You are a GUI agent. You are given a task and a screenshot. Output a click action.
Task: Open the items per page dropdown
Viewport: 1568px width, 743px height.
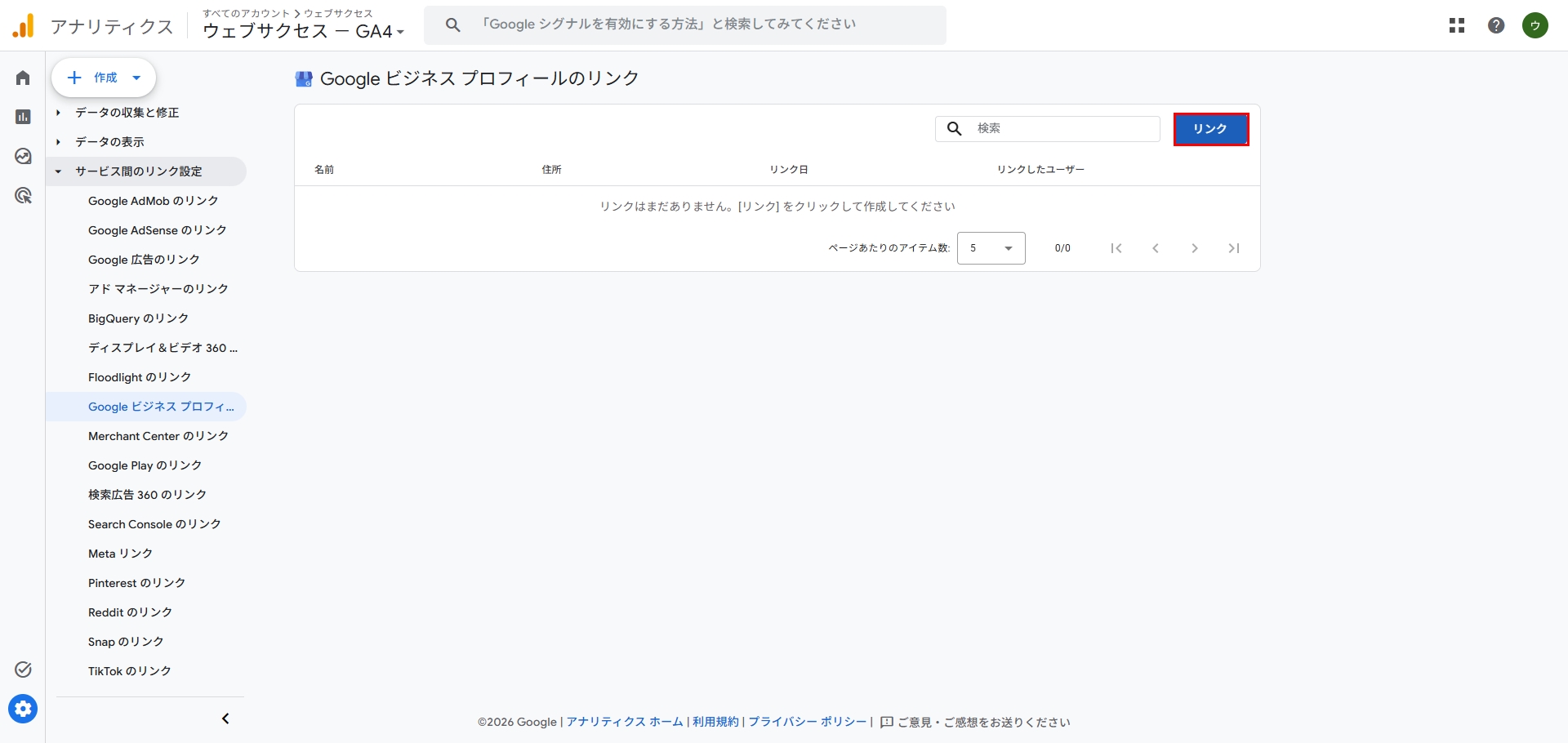(x=991, y=248)
